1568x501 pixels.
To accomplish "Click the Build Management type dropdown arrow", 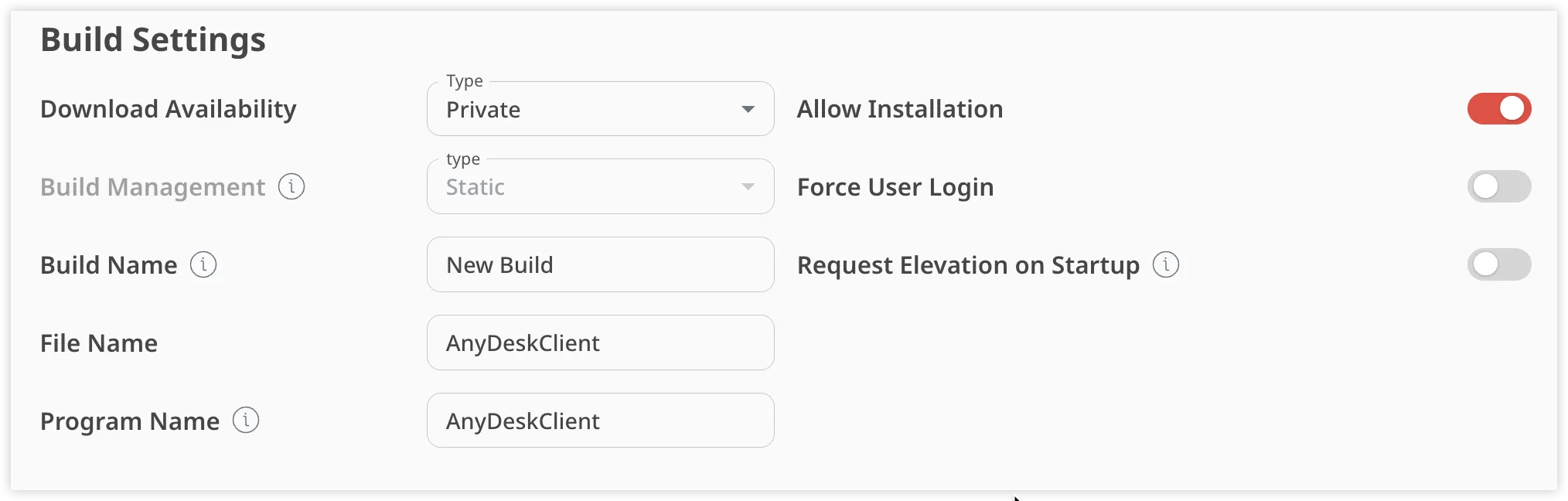I will pos(747,186).
